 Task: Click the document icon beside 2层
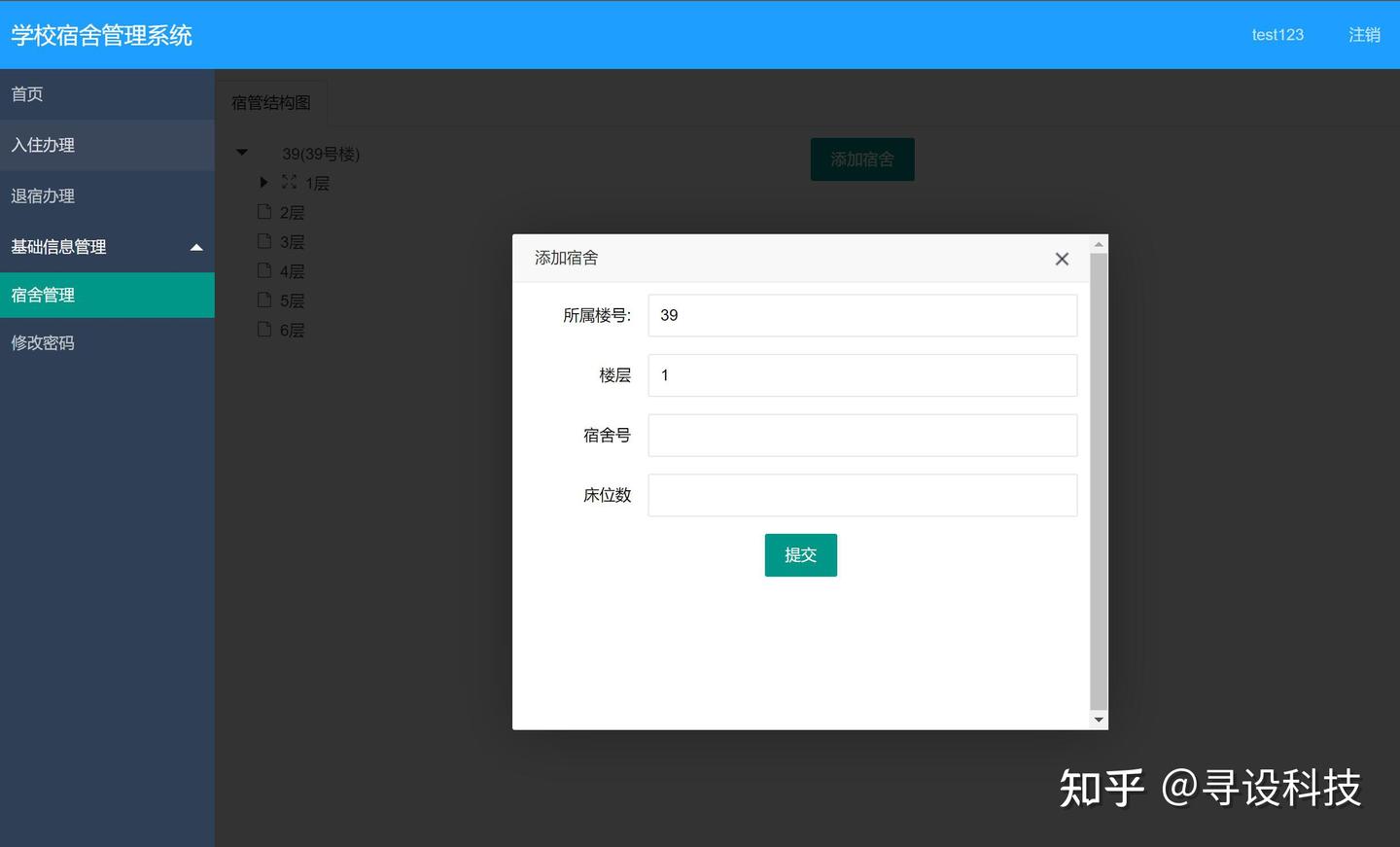point(264,211)
